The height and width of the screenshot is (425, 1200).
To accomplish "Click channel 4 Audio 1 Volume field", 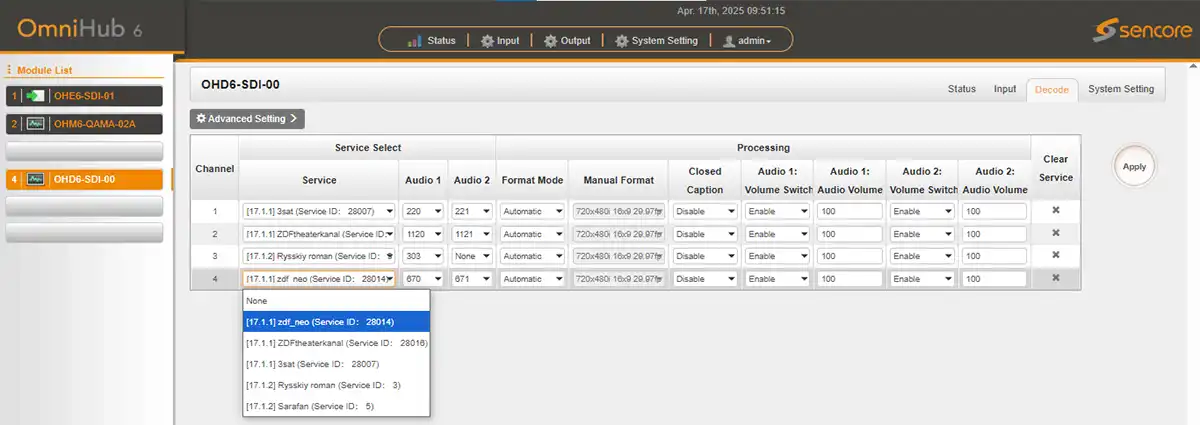I will pos(849,279).
